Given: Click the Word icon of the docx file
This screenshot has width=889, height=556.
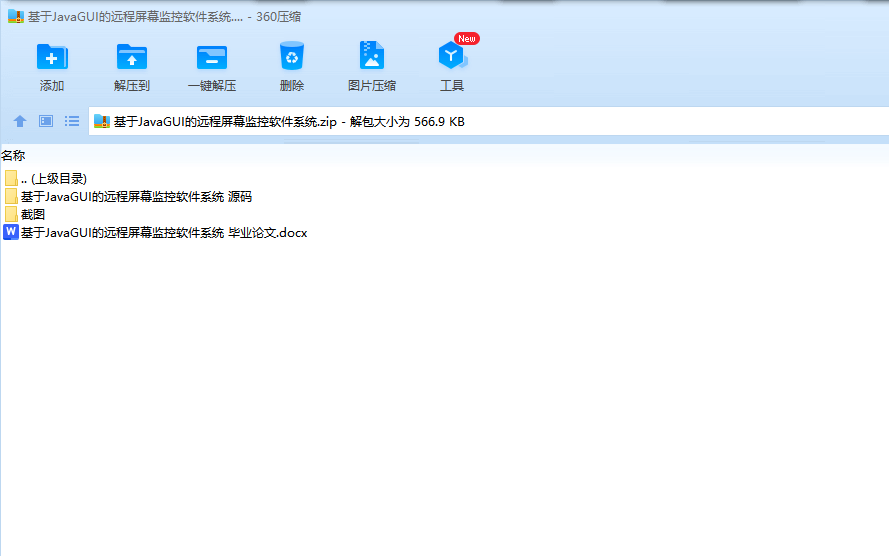Looking at the screenshot, I should pos(11,232).
